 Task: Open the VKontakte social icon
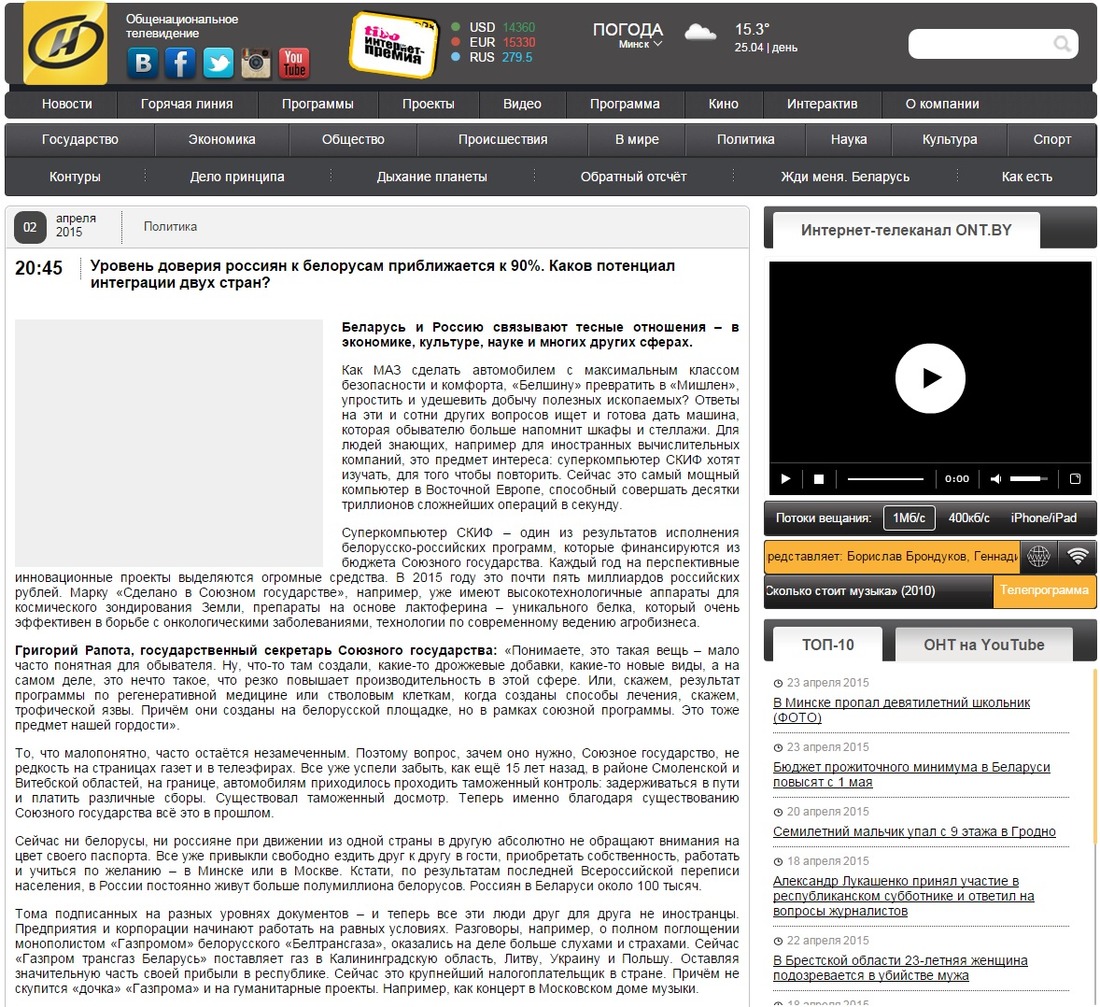coord(142,63)
